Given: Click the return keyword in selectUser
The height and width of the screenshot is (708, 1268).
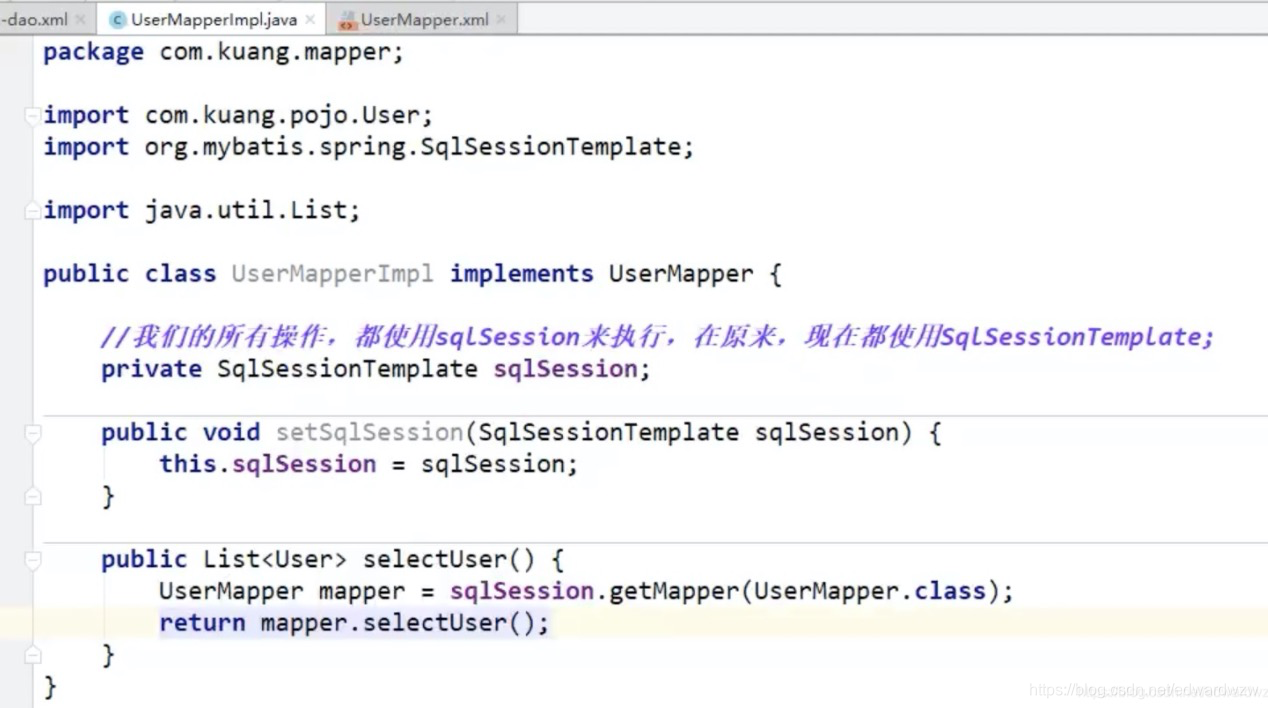Looking at the screenshot, I should (202, 624).
